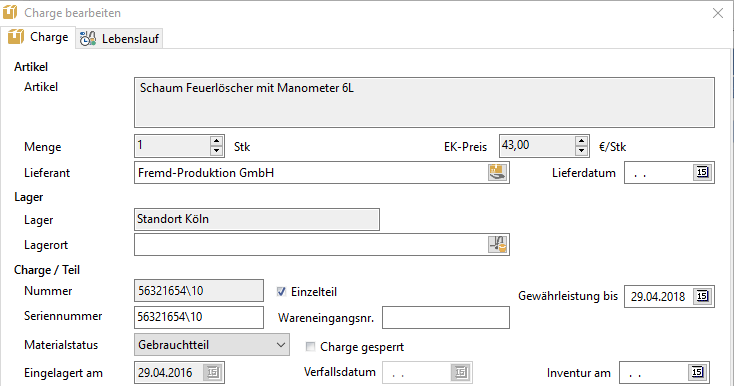This screenshot has height=386, width=734.
Task: Uncheck the Einzelteil checkbox
Action: (281, 292)
